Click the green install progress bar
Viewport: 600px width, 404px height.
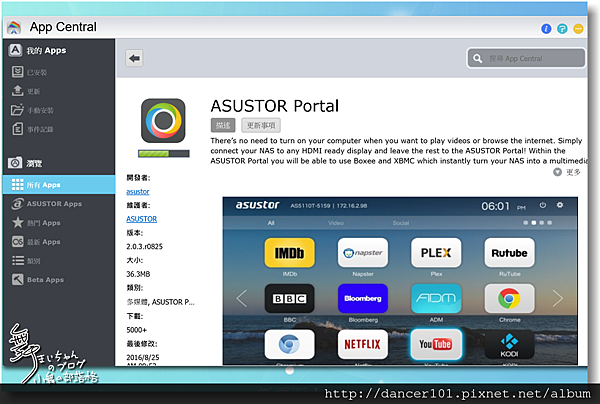pos(164,153)
